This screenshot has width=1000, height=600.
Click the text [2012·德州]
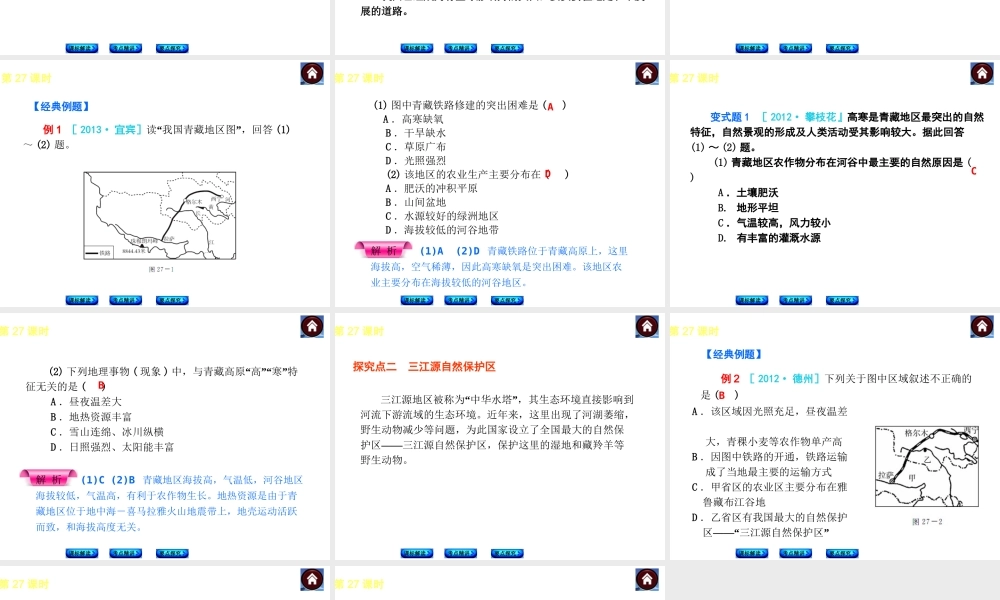784,378
